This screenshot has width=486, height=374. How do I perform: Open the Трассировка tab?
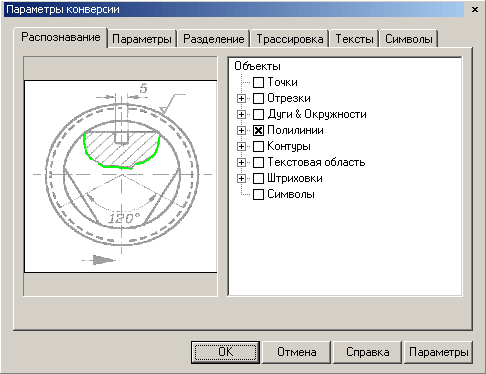point(290,39)
